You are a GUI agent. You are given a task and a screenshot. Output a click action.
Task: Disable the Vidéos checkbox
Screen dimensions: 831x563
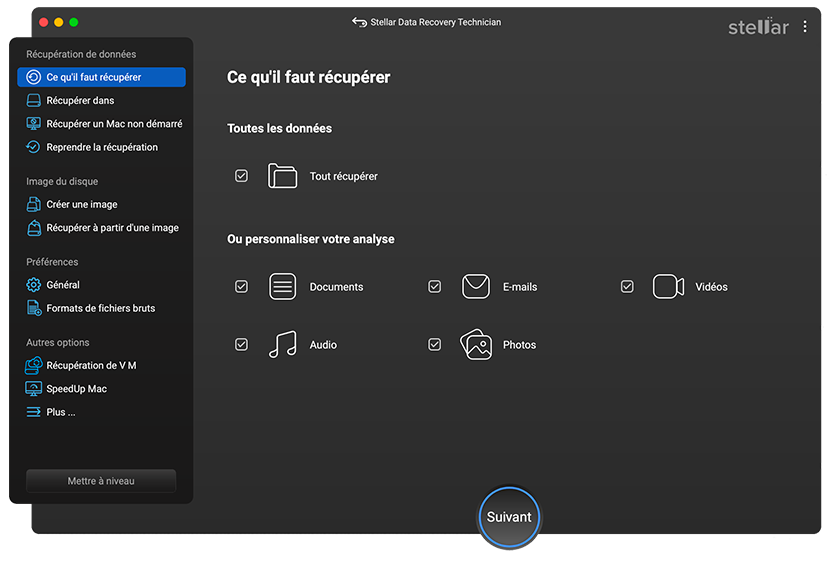627,287
